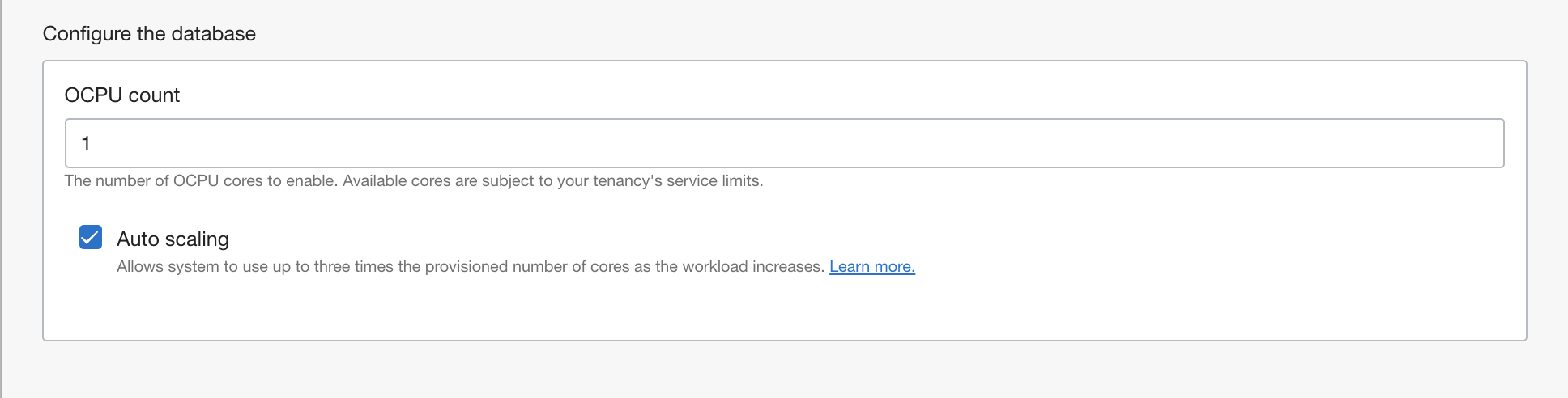Viewport: 1568px width, 398px height.
Task: Click the blue checkmark beside Auto scaling
Action: point(91,237)
